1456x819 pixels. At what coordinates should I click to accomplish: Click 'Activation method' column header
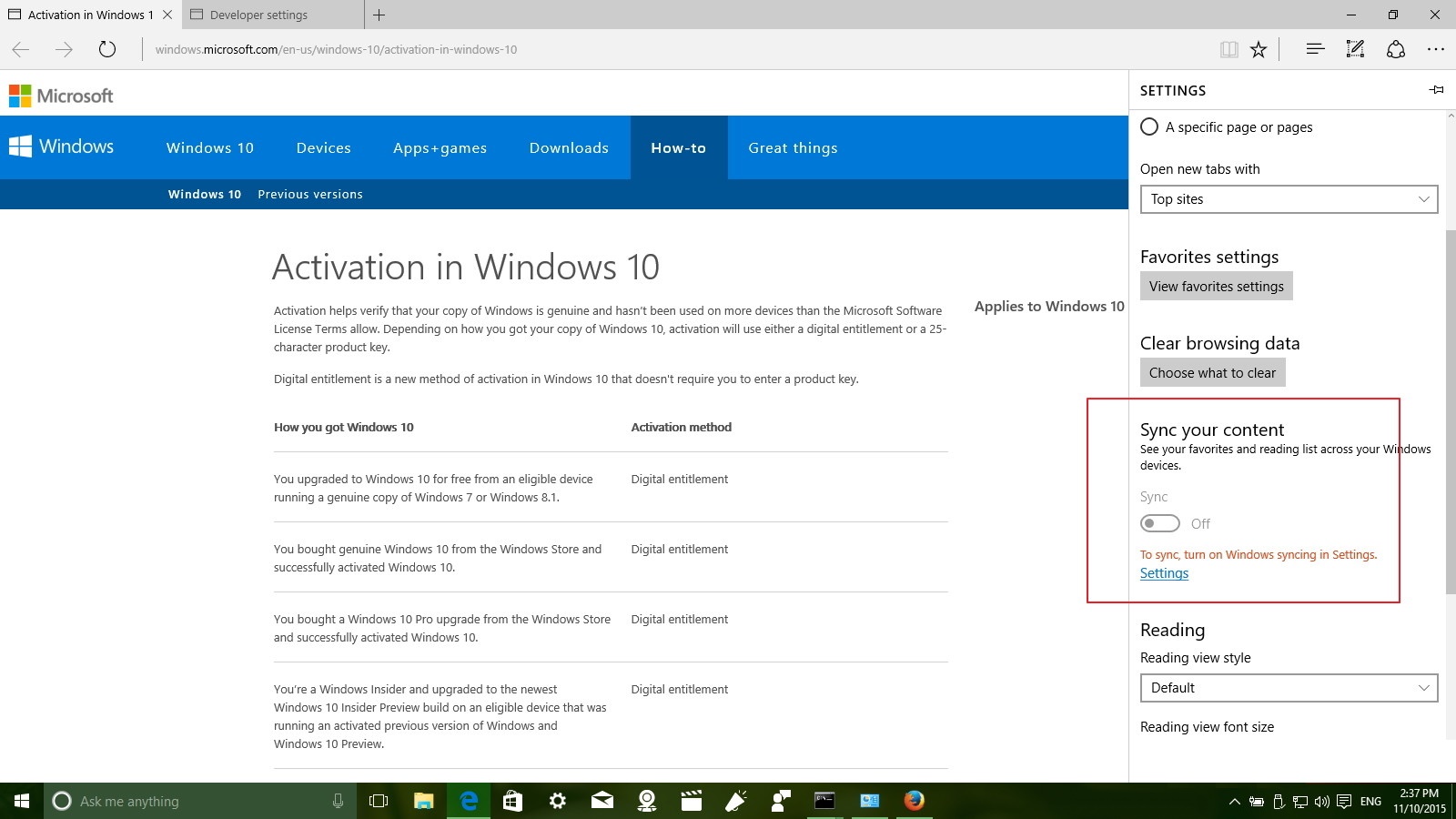[682, 427]
